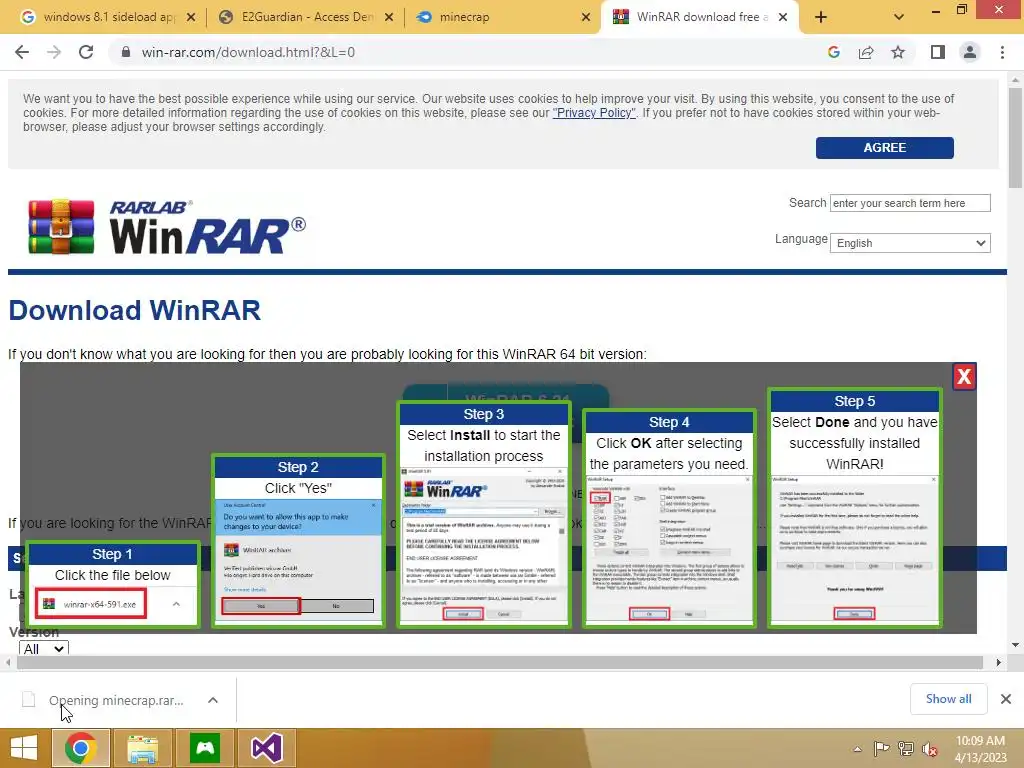Expand the minecrap.rar download options chevron
Screen dimensions: 1024x768
click(x=213, y=700)
